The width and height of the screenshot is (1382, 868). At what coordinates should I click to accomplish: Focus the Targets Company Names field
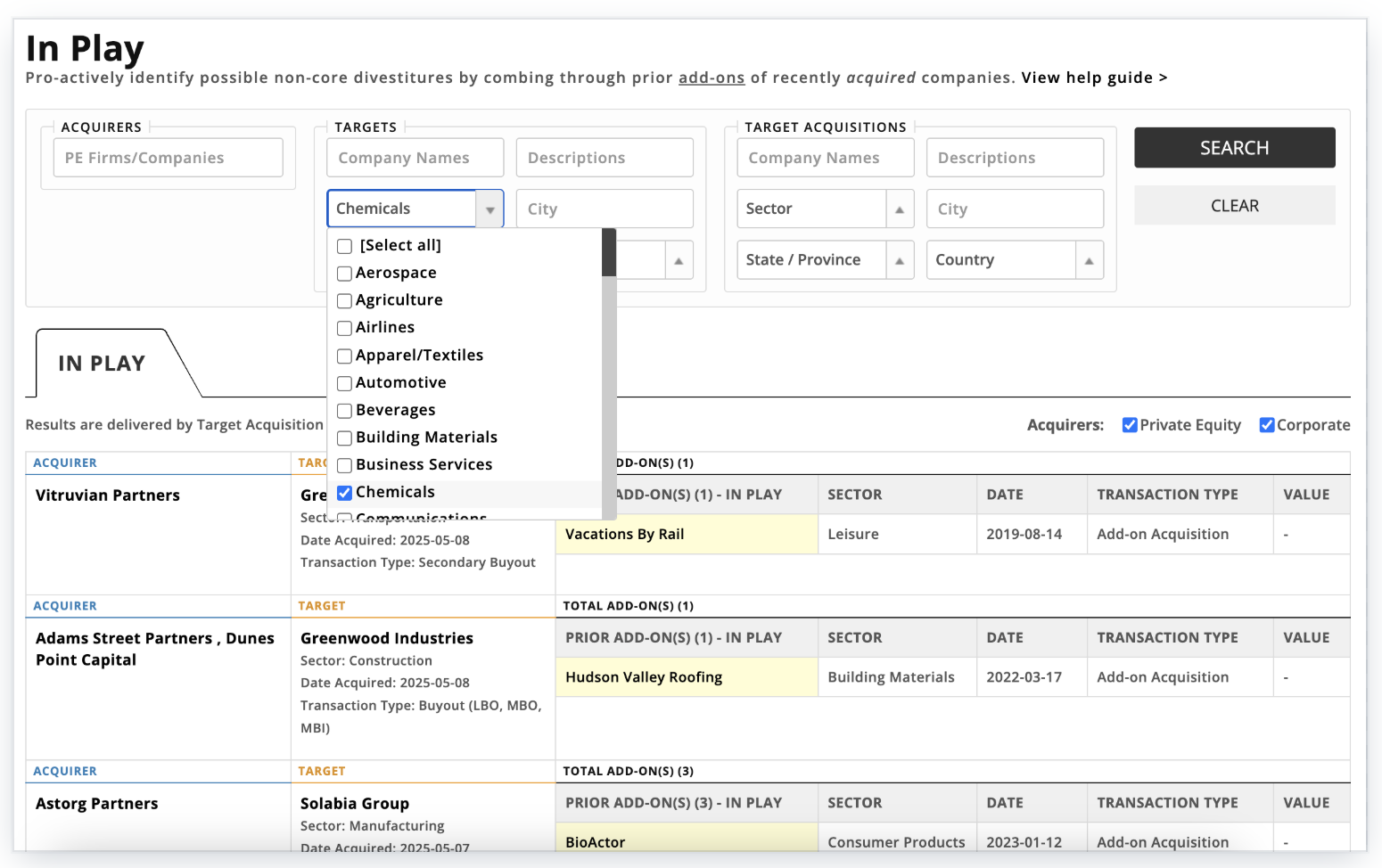(415, 158)
